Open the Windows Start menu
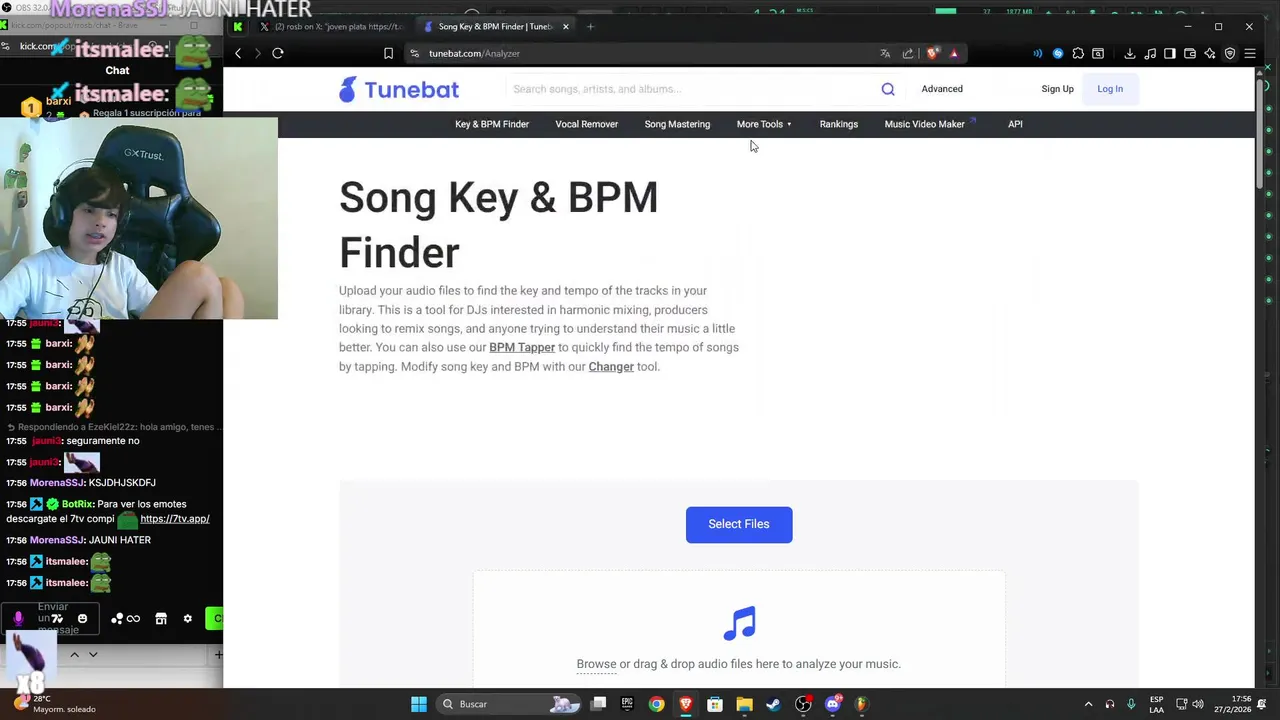This screenshot has width=1280, height=720. coord(419,704)
